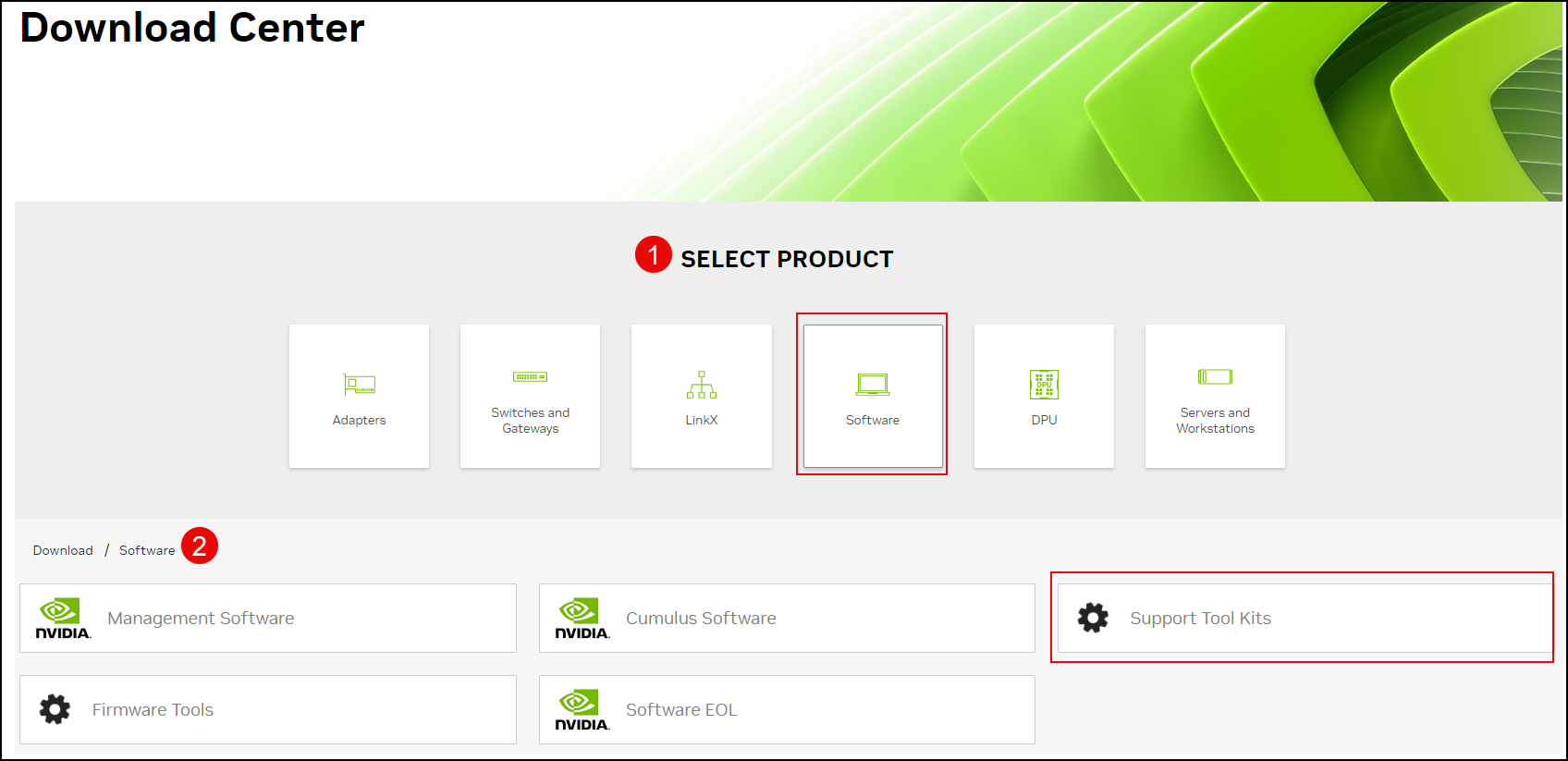1568x761 pixels.
Task: Click the Servers and Workstations icon
Action: click(x=1215, y=377)
